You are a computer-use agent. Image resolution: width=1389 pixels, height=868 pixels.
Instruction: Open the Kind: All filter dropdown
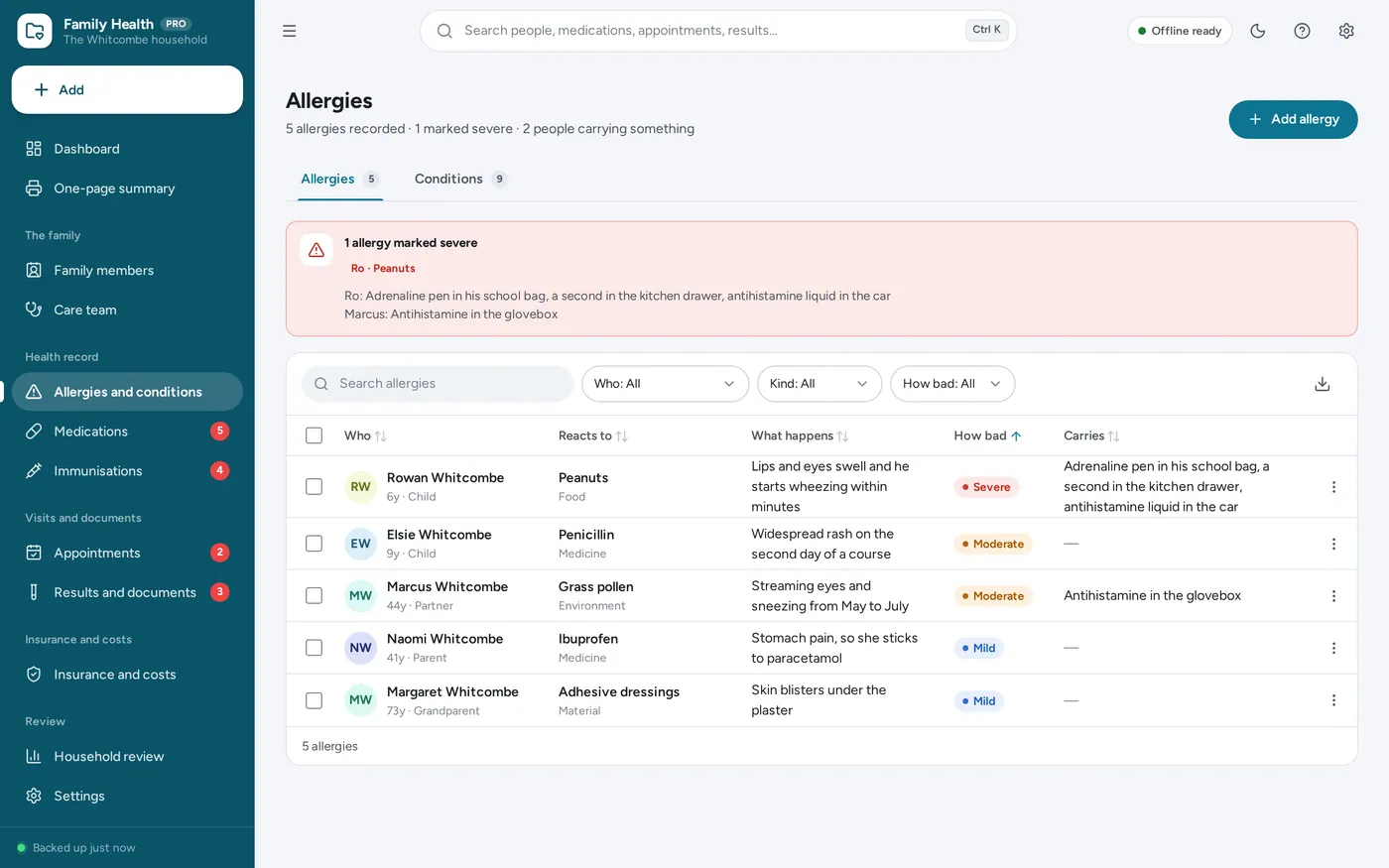coord(820,384)
